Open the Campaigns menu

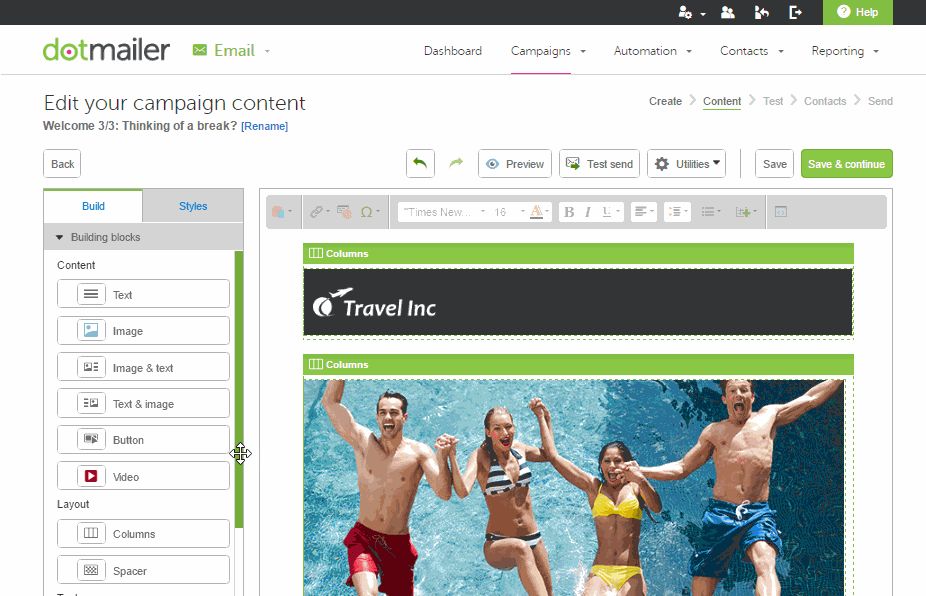point(541,50)
